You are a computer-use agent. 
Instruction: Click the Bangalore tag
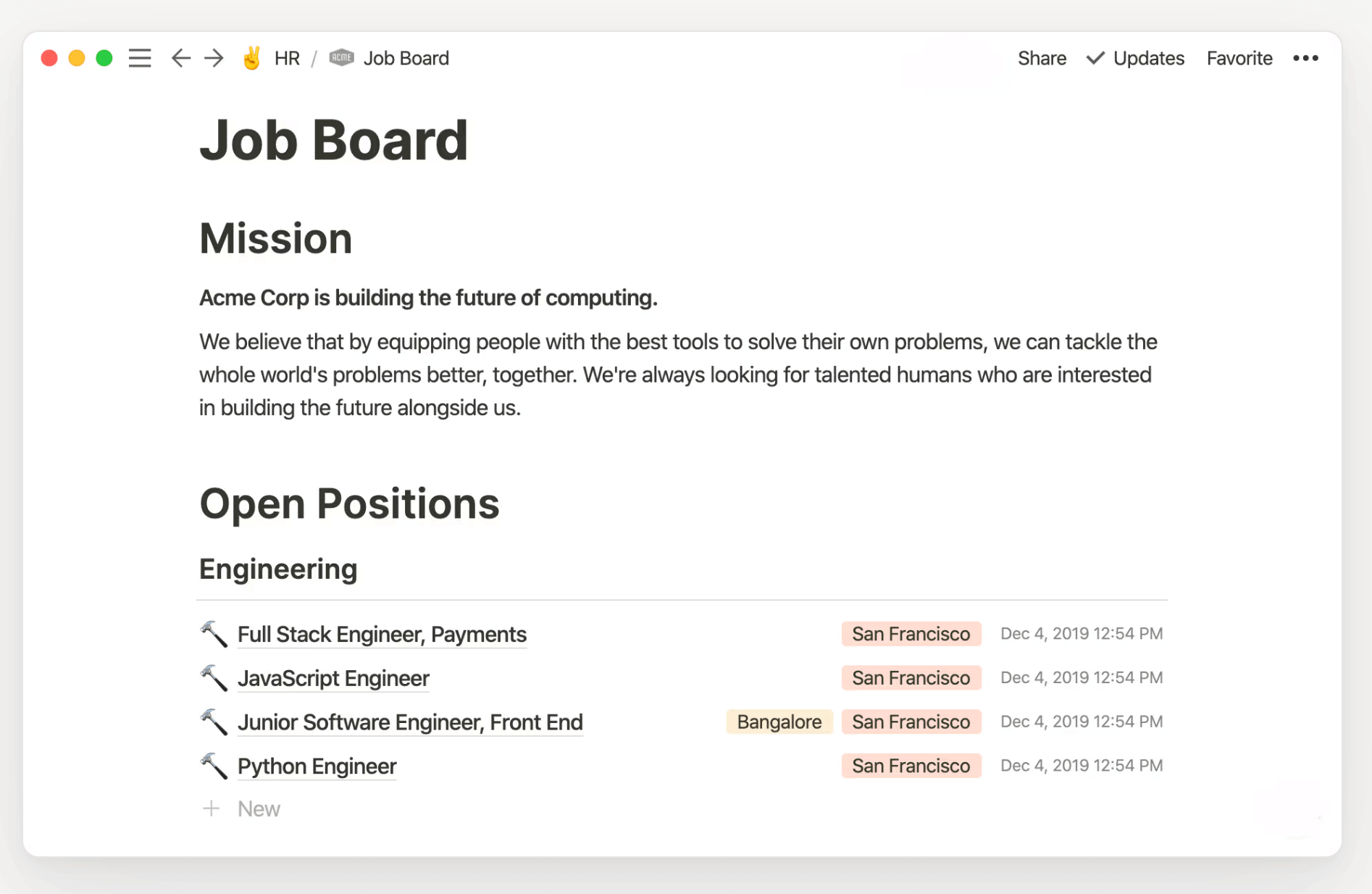[779, 722]
